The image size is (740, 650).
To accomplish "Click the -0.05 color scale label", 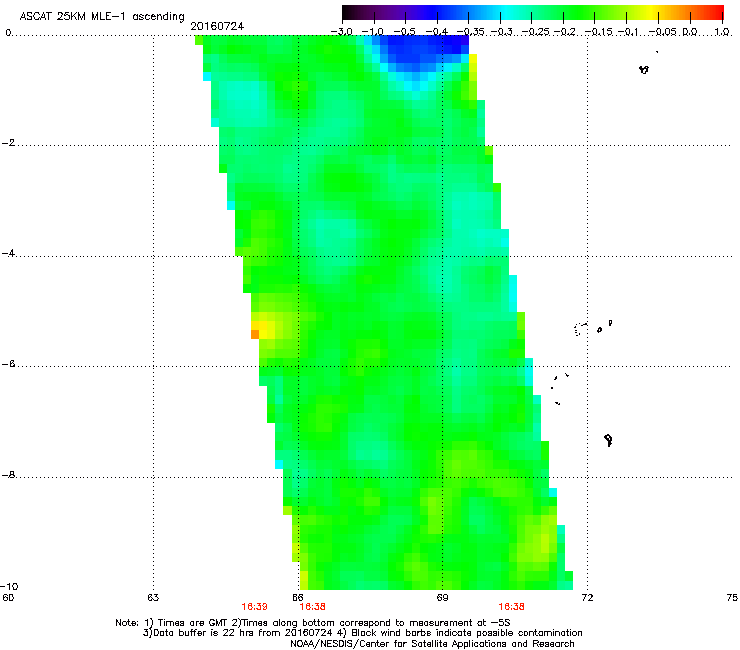I will click(663, 32).
